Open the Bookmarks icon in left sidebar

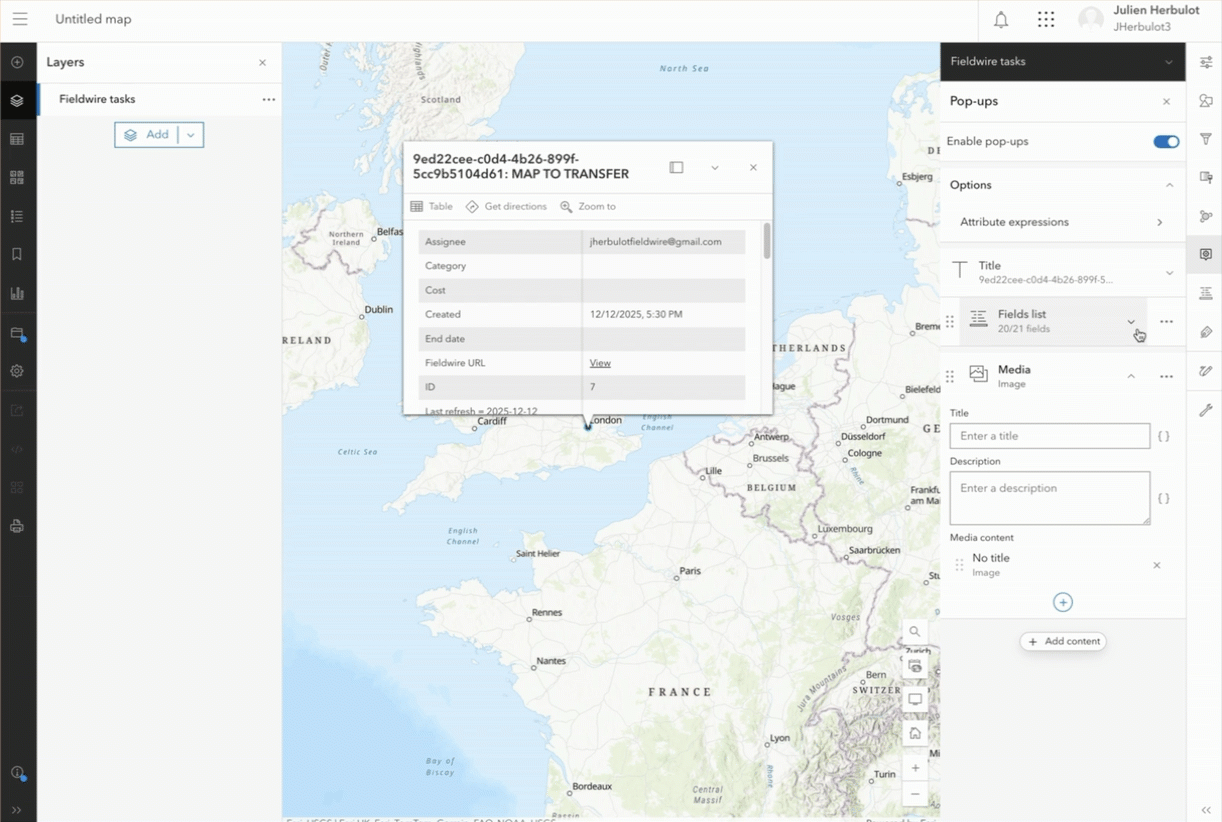(x=17, y=255)
